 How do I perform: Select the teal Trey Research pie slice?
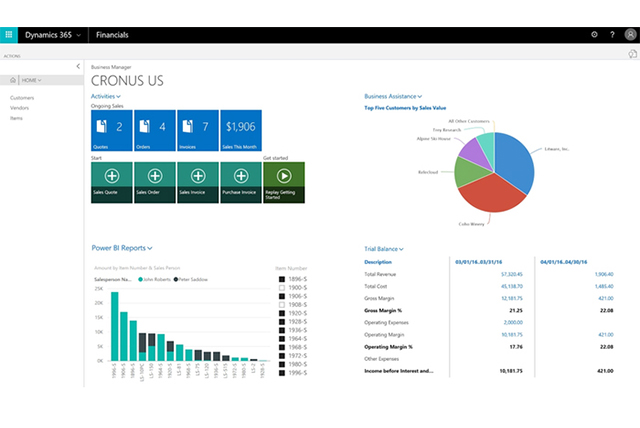pos(488,145)
